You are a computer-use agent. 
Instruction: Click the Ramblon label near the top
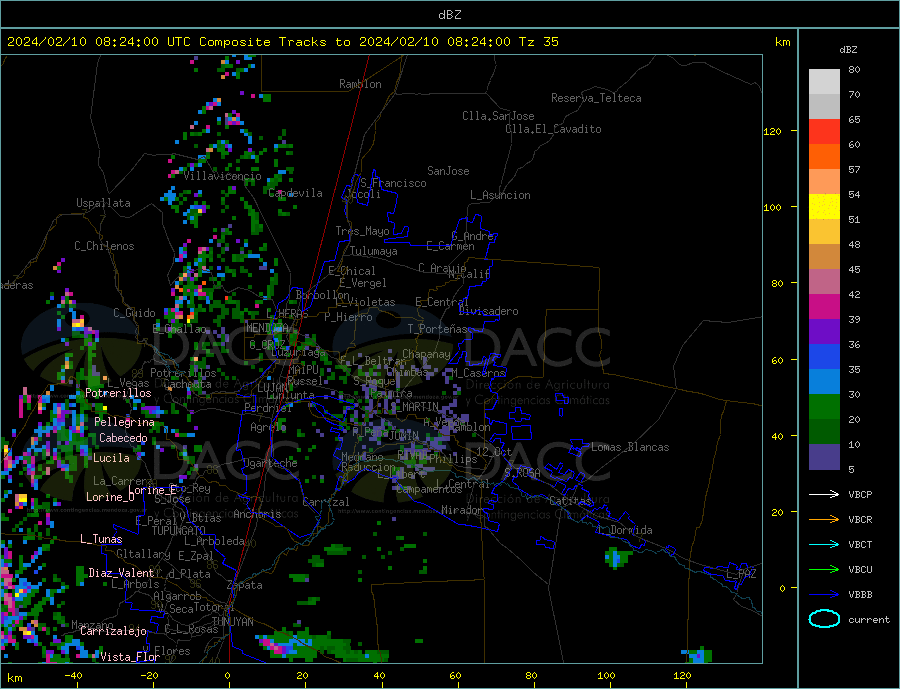360,84
